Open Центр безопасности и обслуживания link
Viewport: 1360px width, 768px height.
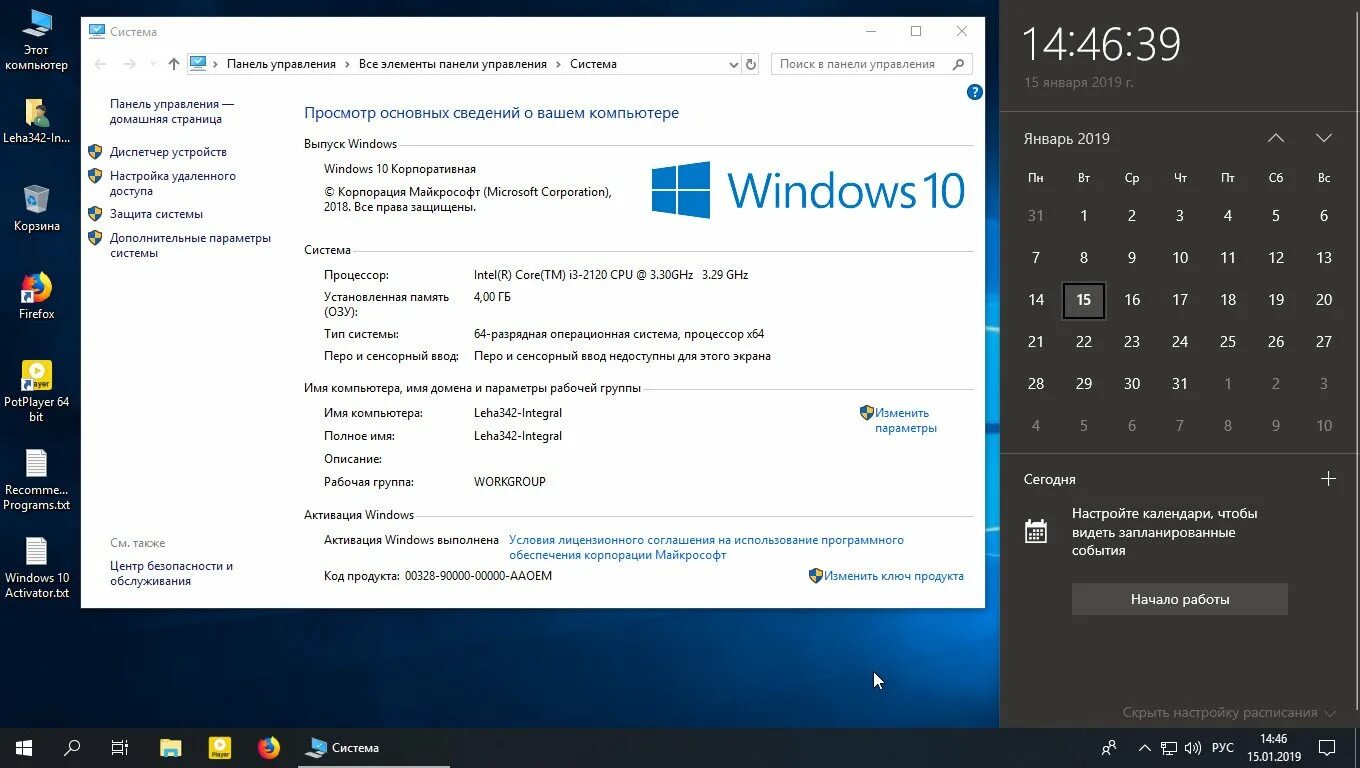pyautogui.click(x=171, y=573)
